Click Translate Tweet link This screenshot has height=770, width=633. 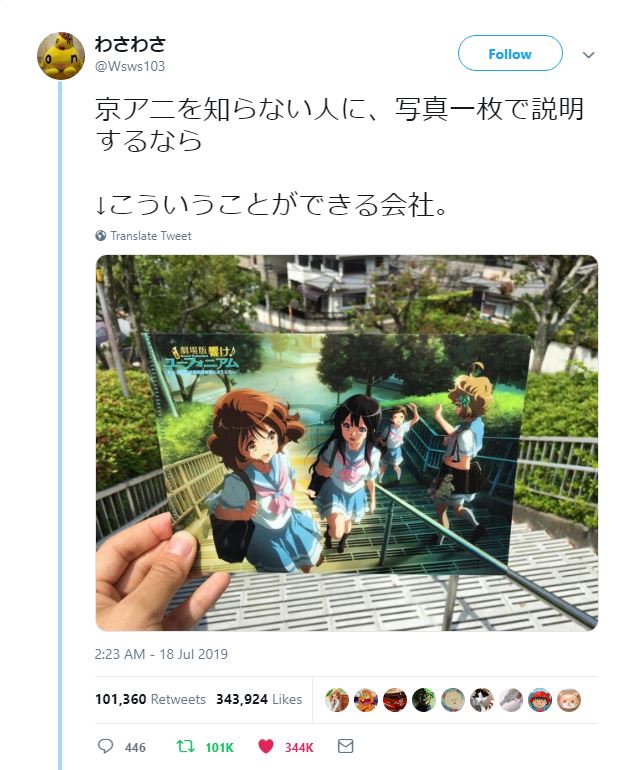click(151, 236)
